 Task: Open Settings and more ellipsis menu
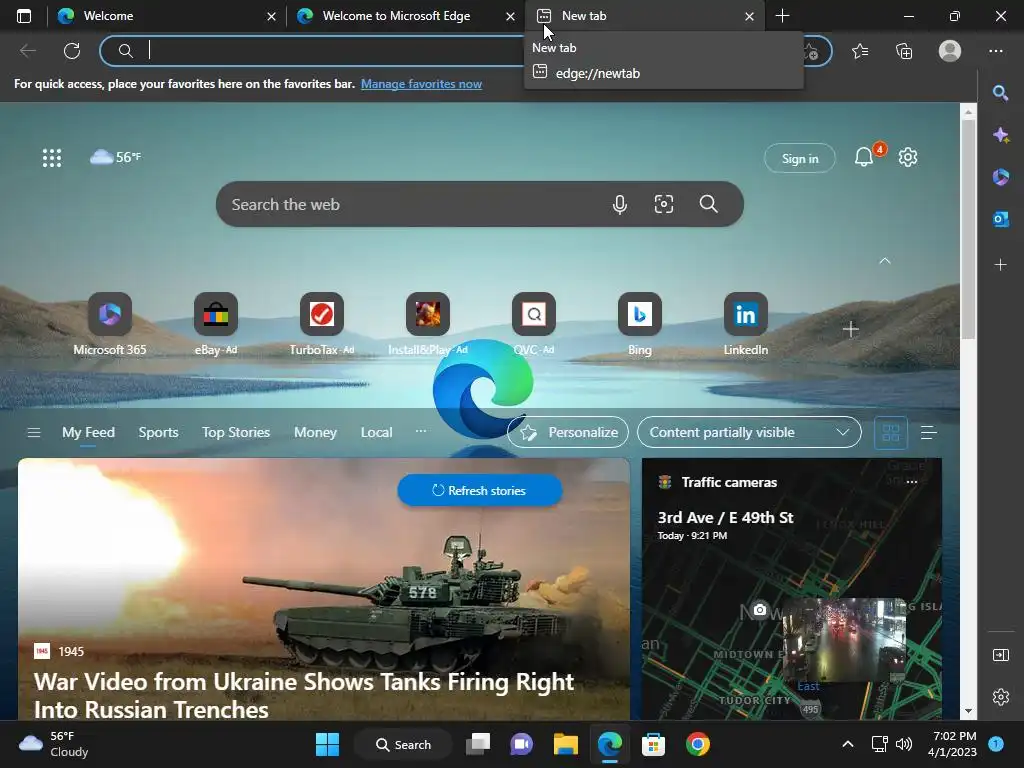(995, 51)
